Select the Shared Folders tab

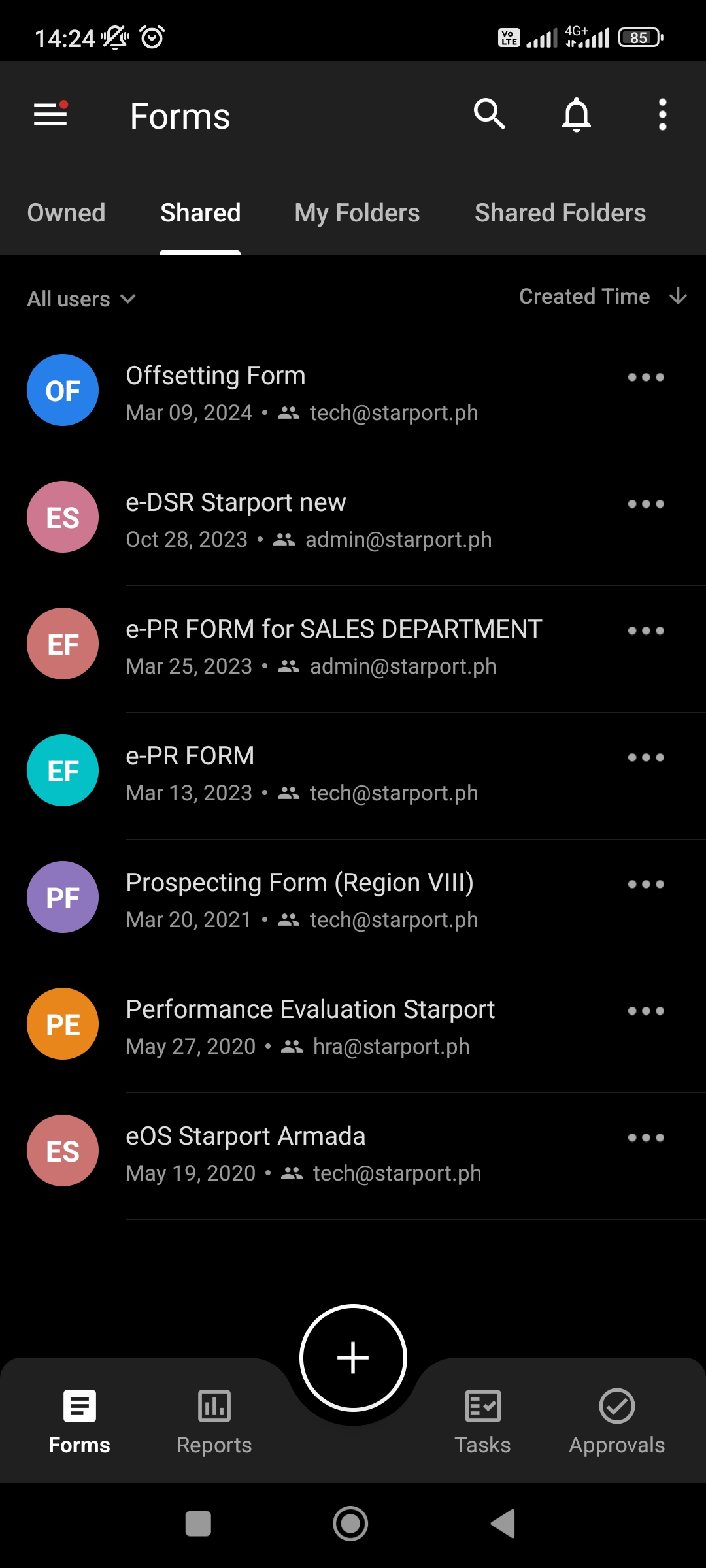point(560,213)
